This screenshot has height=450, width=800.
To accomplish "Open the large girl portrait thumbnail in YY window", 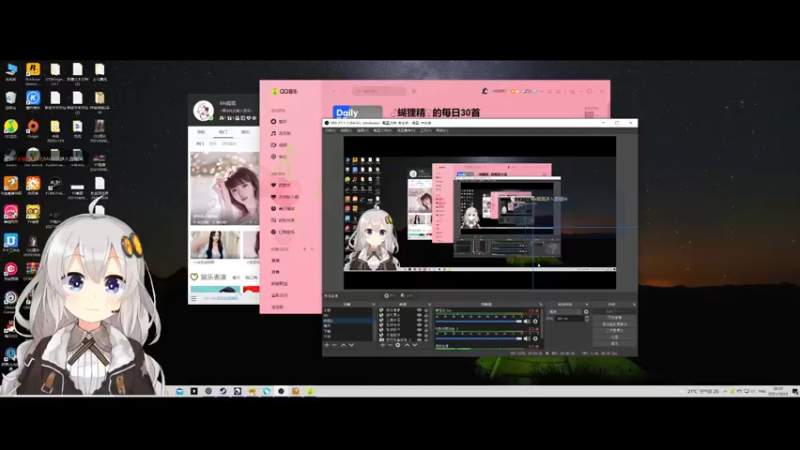I will [224, 188].
